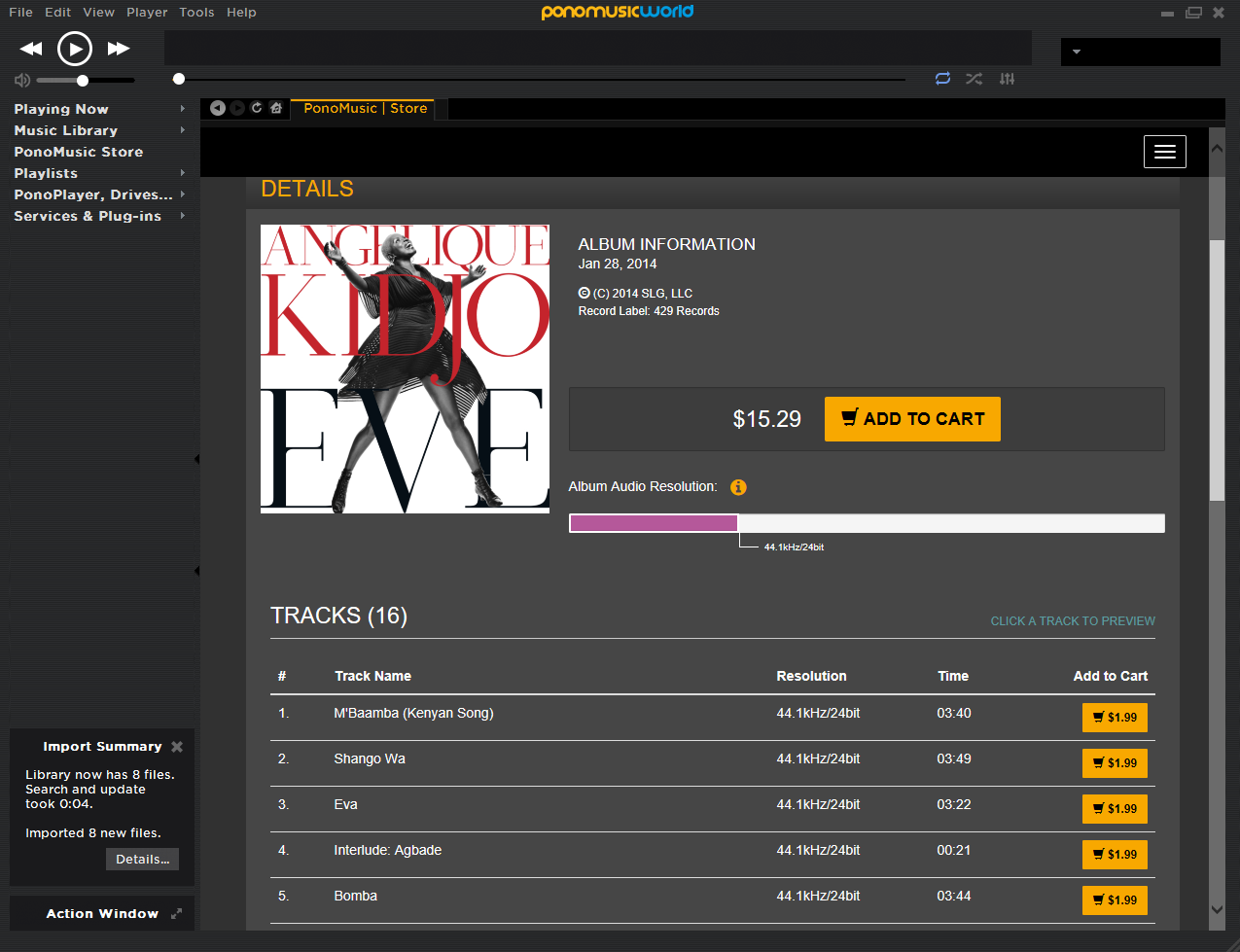Add Interlude: Agbade track to cart
The image size is (1240, 952).
click(1115, 855)
